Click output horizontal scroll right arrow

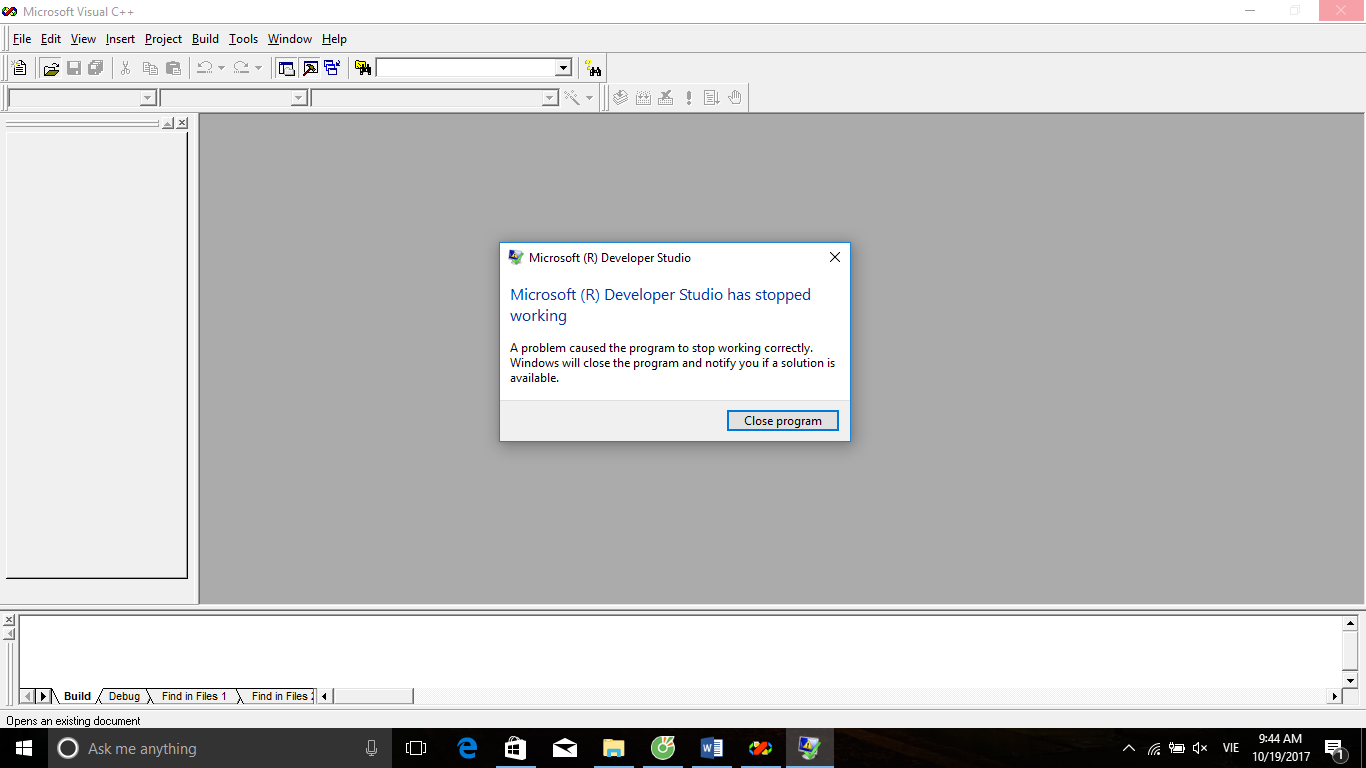point(1334,696)
